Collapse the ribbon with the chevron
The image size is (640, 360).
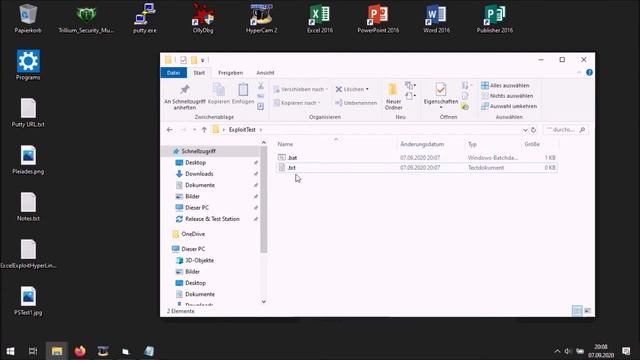pyautogui.click(x=579, y=72)
